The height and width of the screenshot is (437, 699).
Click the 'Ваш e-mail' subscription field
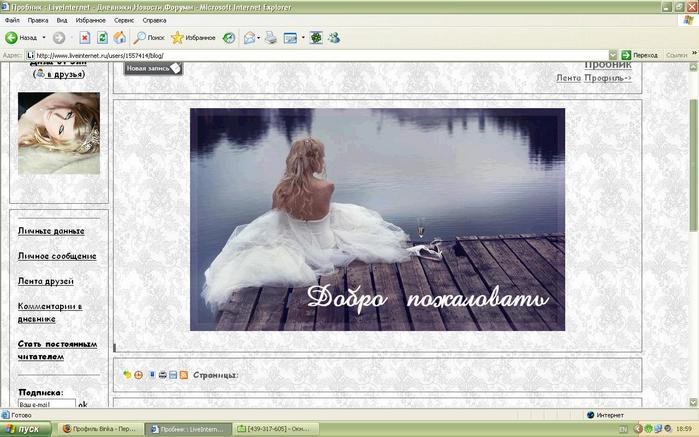pyautogui.click(x=47, y=404)
